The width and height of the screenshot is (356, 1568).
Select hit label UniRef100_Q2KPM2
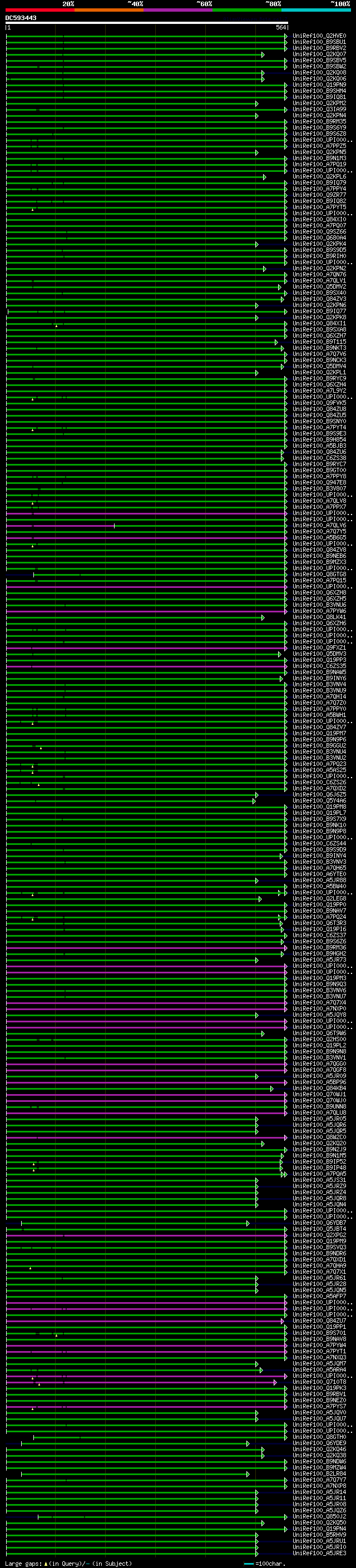tap(319, 103)
